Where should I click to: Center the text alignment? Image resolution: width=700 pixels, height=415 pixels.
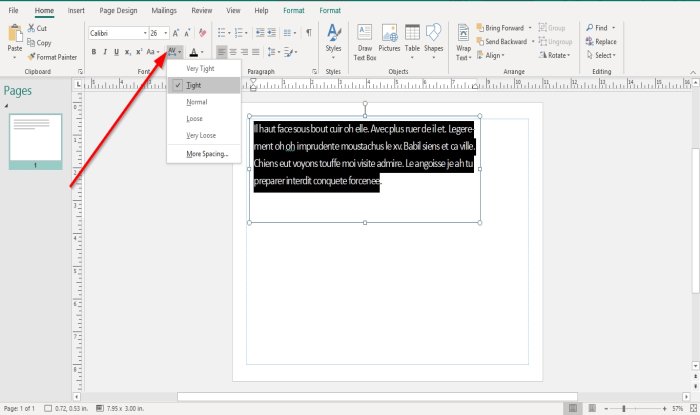click(233, 52)
